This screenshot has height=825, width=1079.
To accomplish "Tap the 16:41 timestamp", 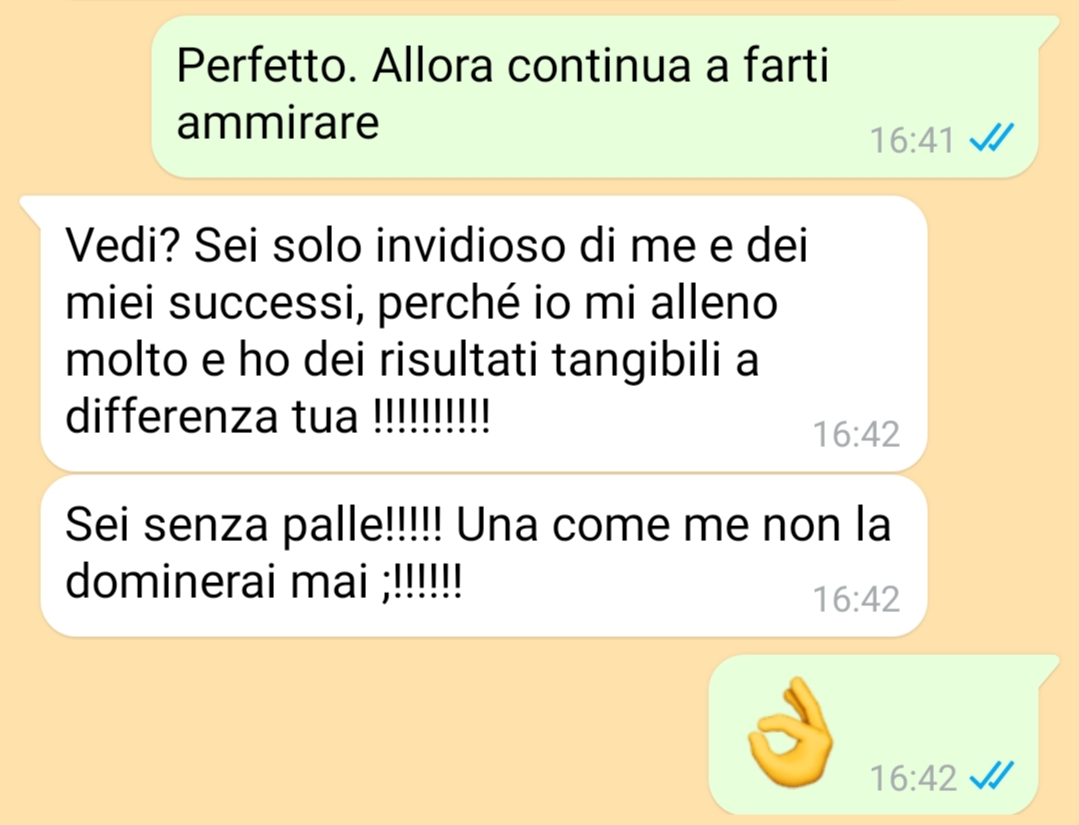I will pyautogui.click(x=912, y=140).
